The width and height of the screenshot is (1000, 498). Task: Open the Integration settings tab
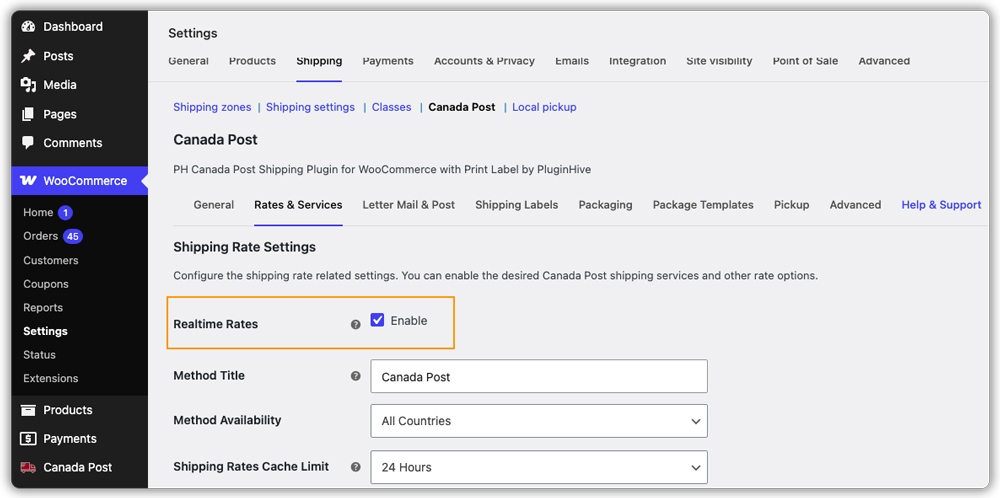638,61
